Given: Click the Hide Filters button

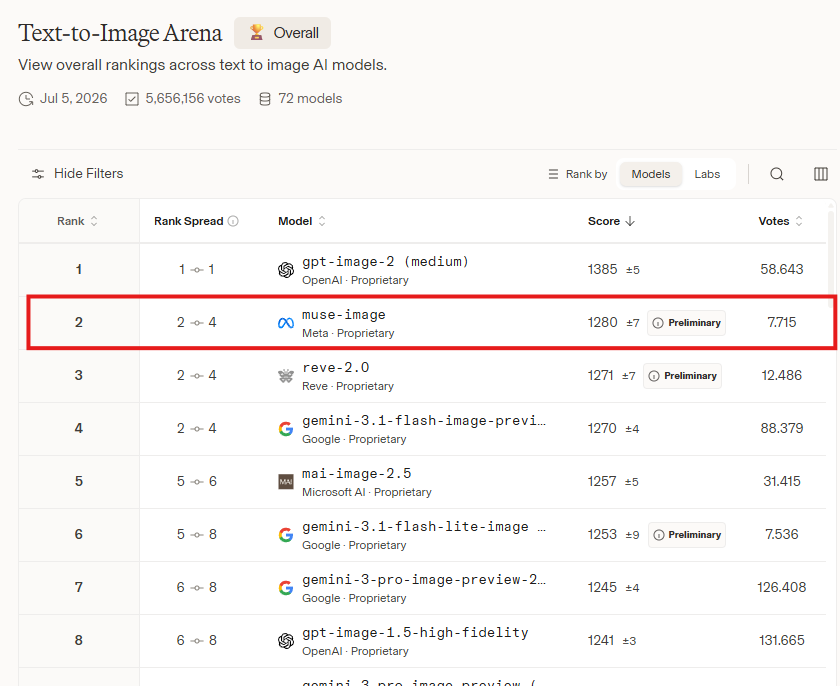Looking at the screenshot, I should tap(77, 174).
